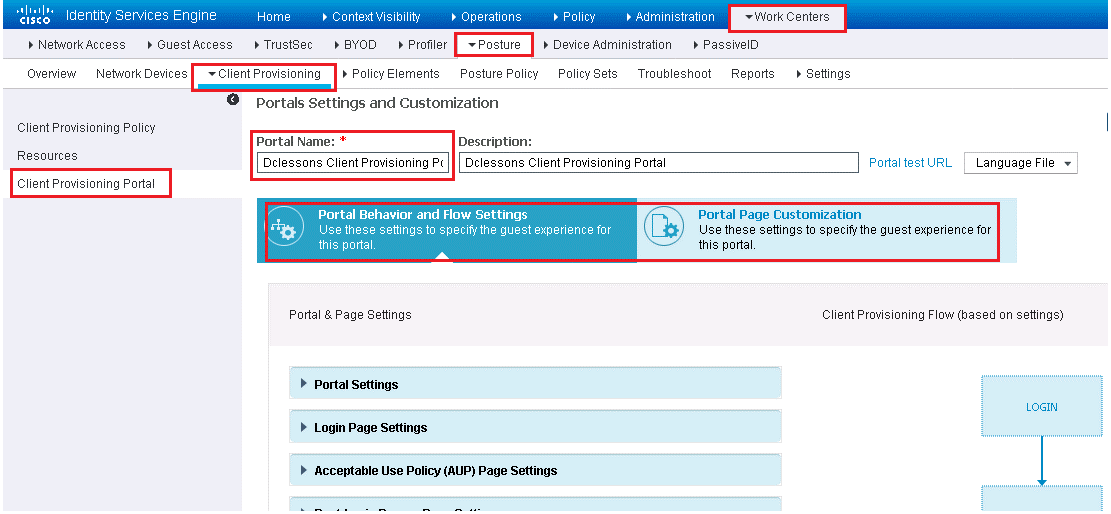Screen dimensions: 1111x514
Task: Go to the Network Devices tab
Action: click(142, 74)
